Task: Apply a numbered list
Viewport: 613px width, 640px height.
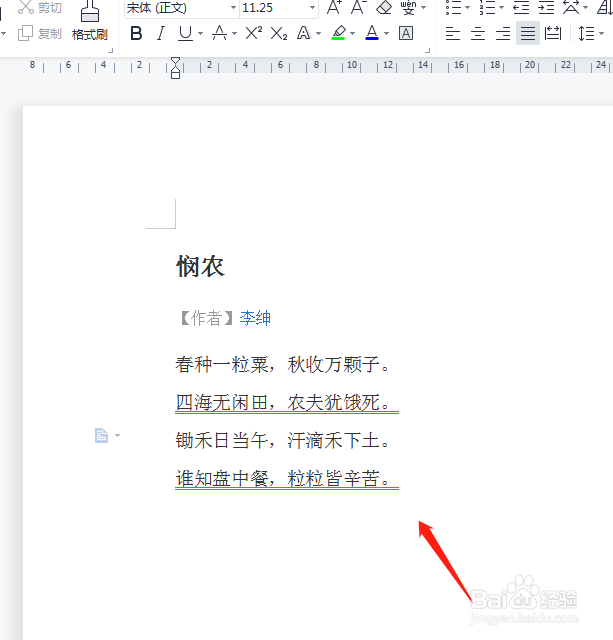Action: (487, 7)
